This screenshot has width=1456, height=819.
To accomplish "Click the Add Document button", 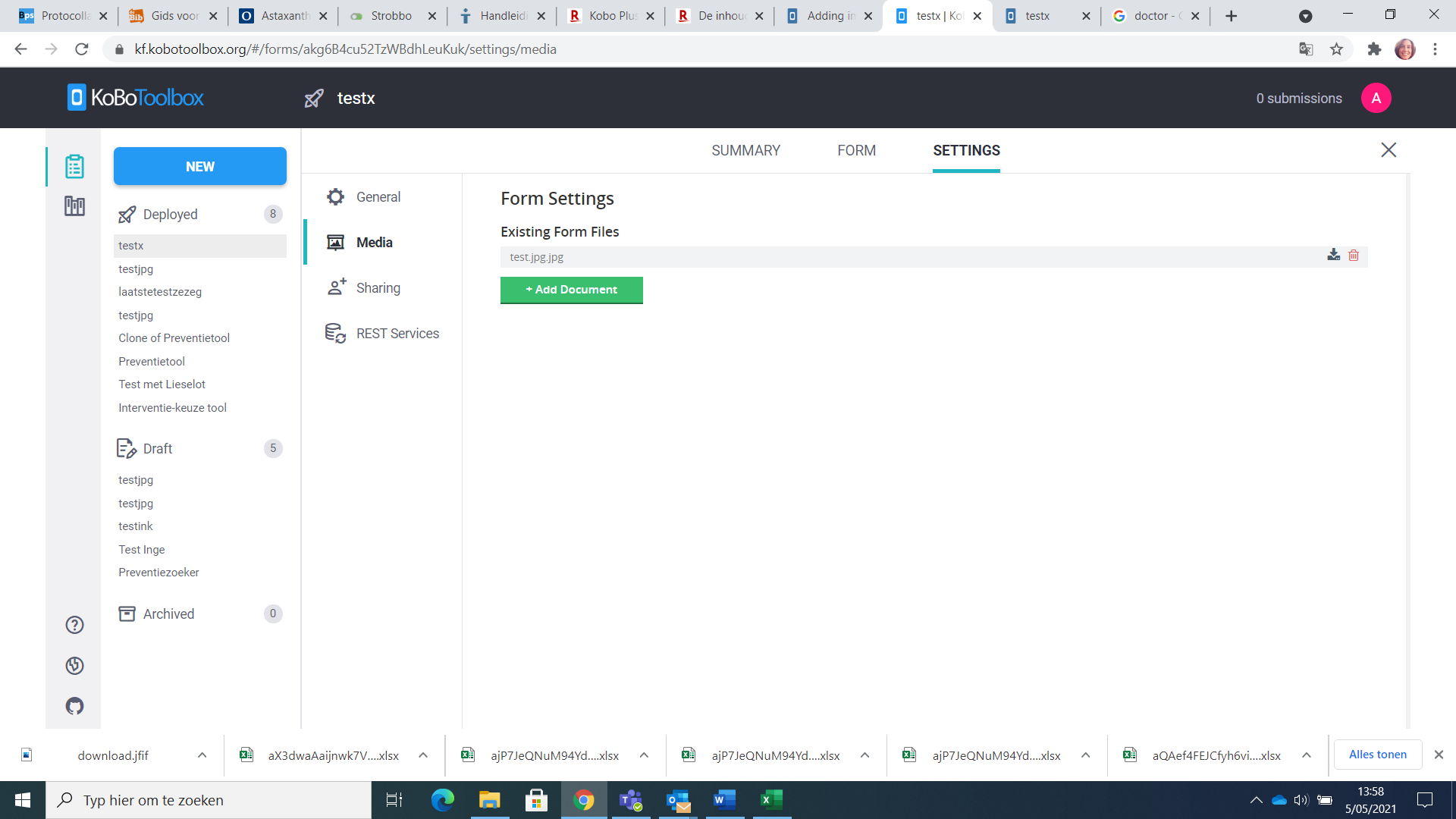I will (572, 290).
